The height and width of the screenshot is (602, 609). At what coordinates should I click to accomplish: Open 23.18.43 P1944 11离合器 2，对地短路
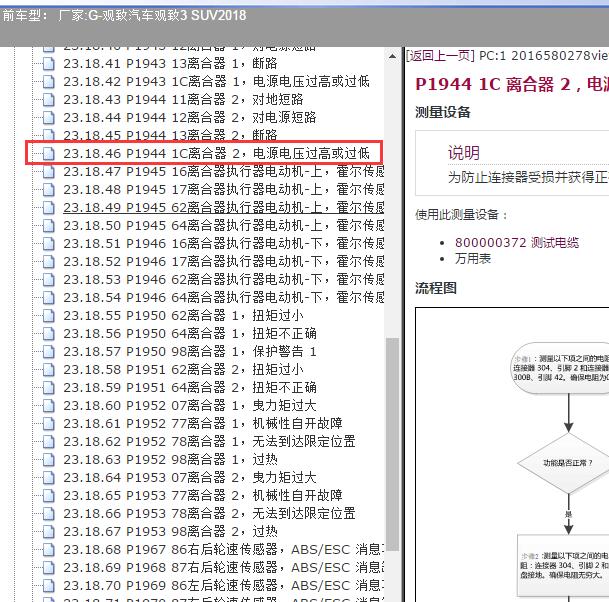[x=183, y=99]
